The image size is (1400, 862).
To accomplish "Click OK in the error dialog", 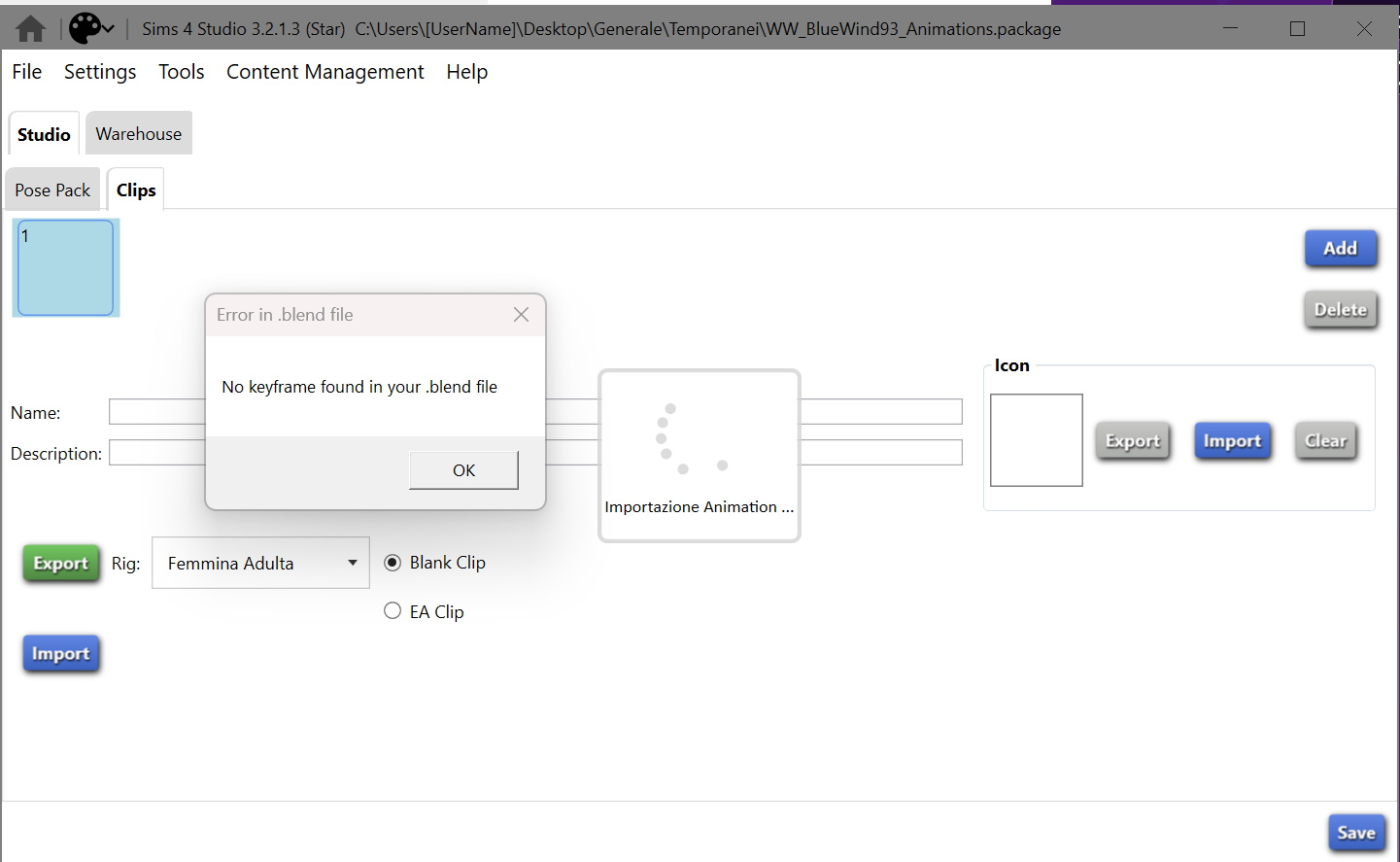I will point(463,470).
